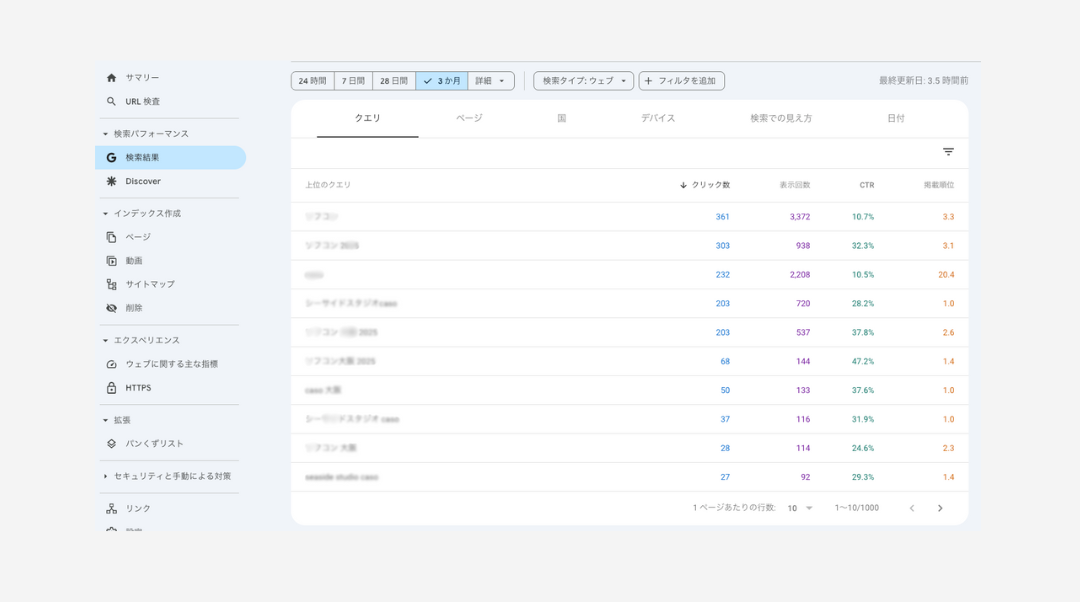Click the サイトマップ icon
This screenshot has width=1080, height=602.
pos(112,284)
